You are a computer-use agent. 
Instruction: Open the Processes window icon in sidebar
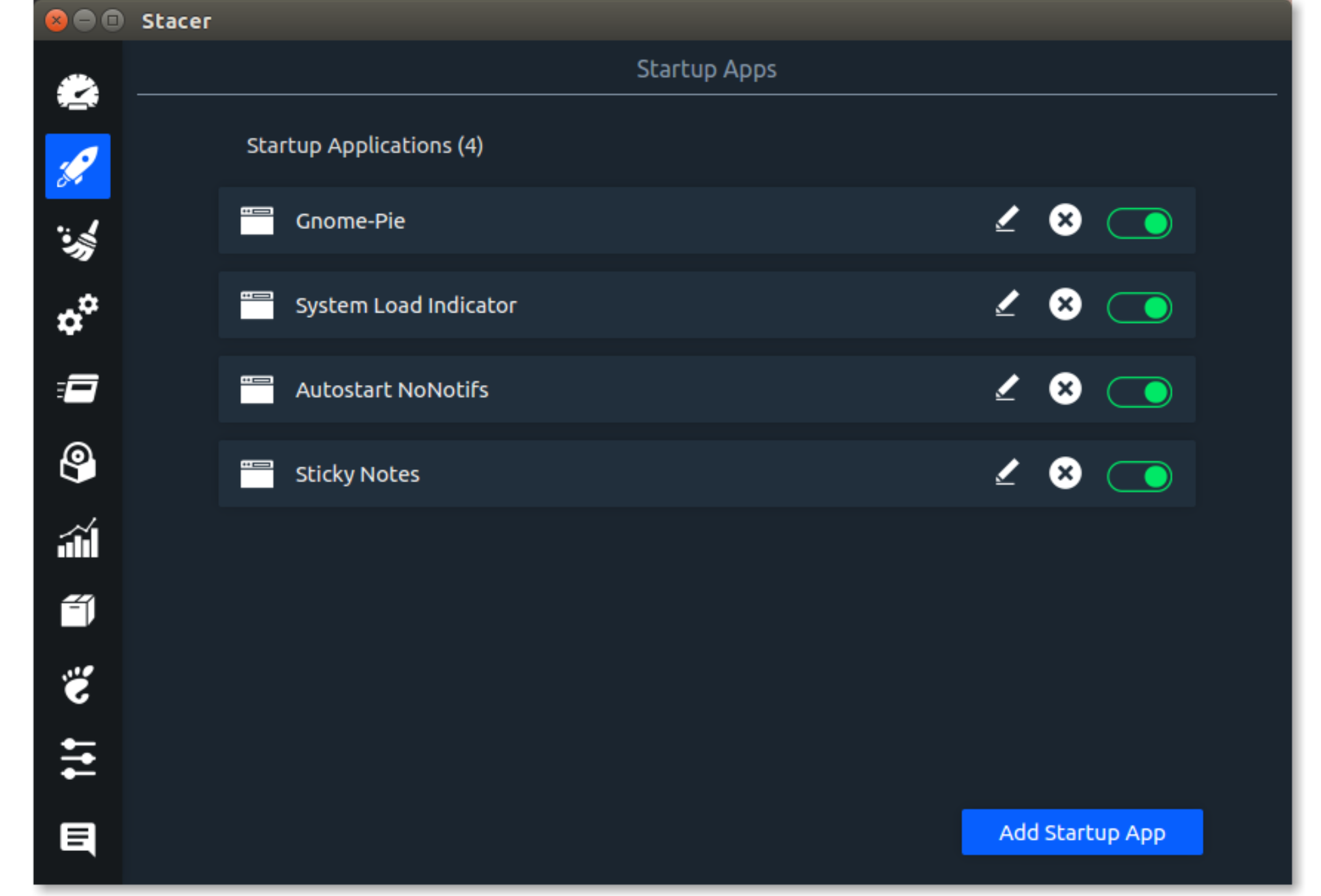tap(78, 389)
